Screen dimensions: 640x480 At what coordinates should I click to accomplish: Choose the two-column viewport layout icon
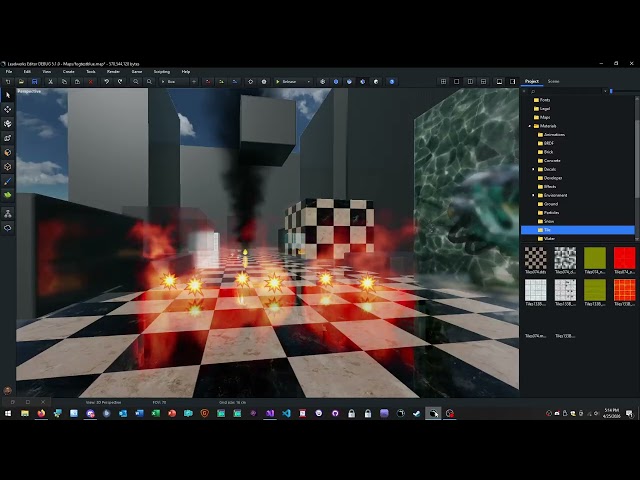[x=470, y=82]
